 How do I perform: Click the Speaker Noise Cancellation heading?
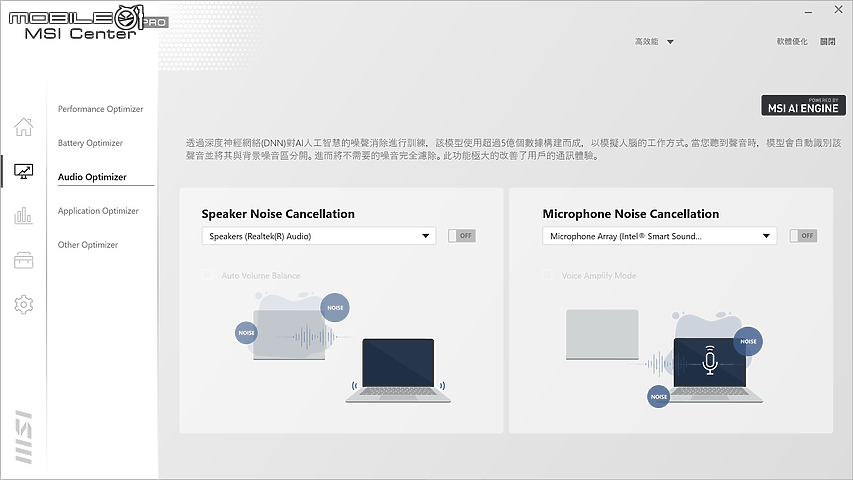point(278,214)
